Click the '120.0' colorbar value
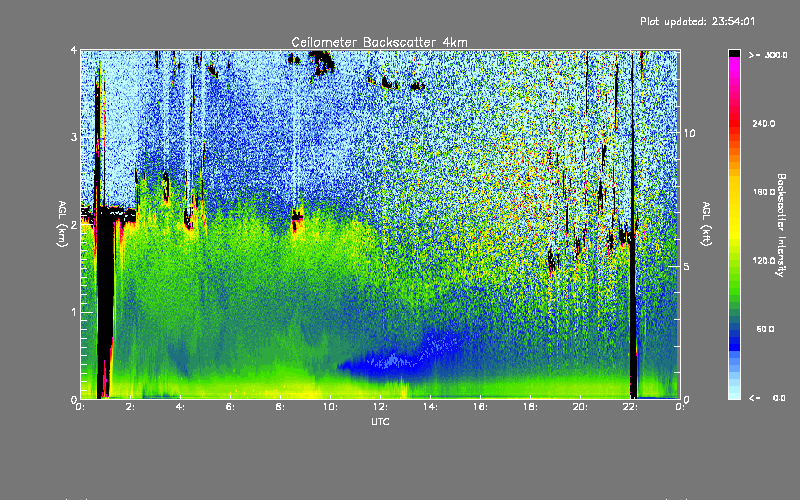Image resolution: width=800 pixels, height=500 pixels. click(764, 261)
